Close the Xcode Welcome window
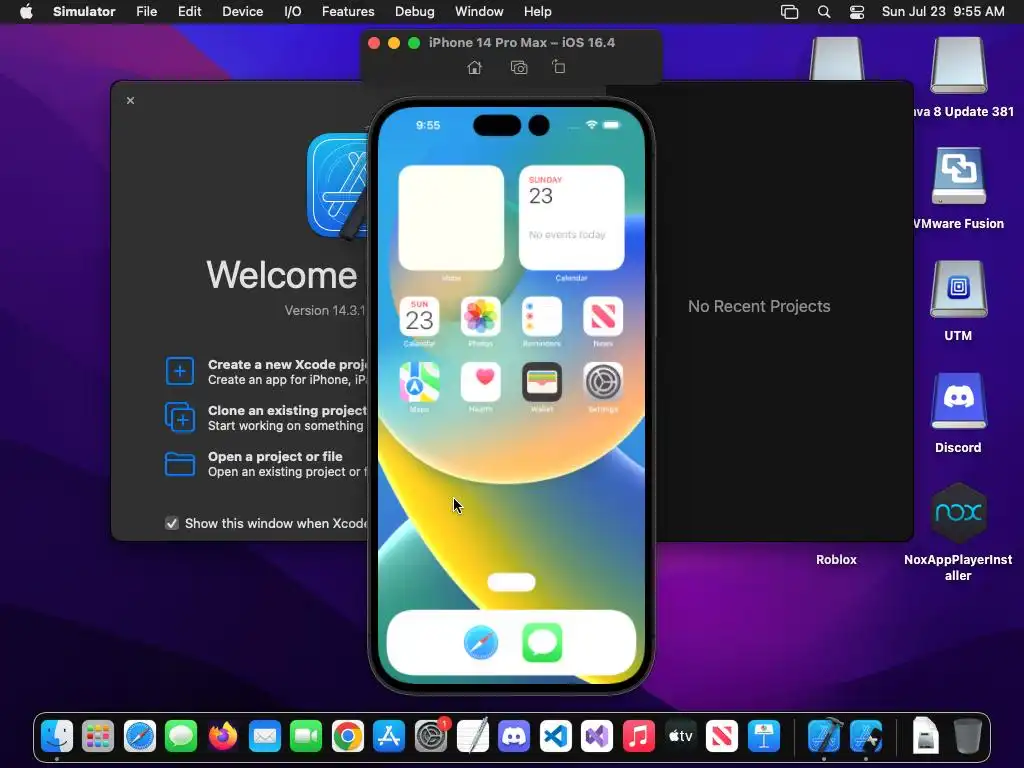The width and height of the screenshot is (1024, 768). pyautogui.click(x=131, y=101)
